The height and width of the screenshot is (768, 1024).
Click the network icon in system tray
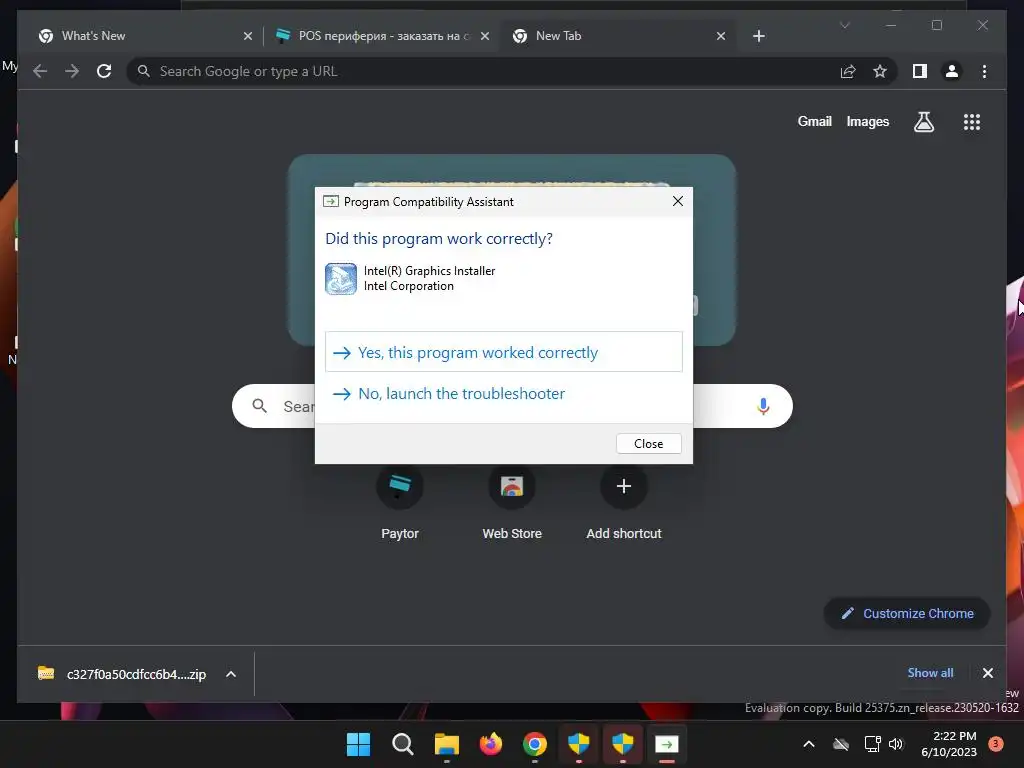[x=872, y=744]
